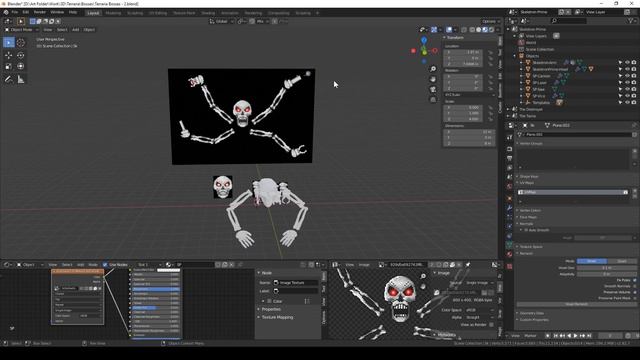Open the viewport Options dropdown

[x=491, y=21]
